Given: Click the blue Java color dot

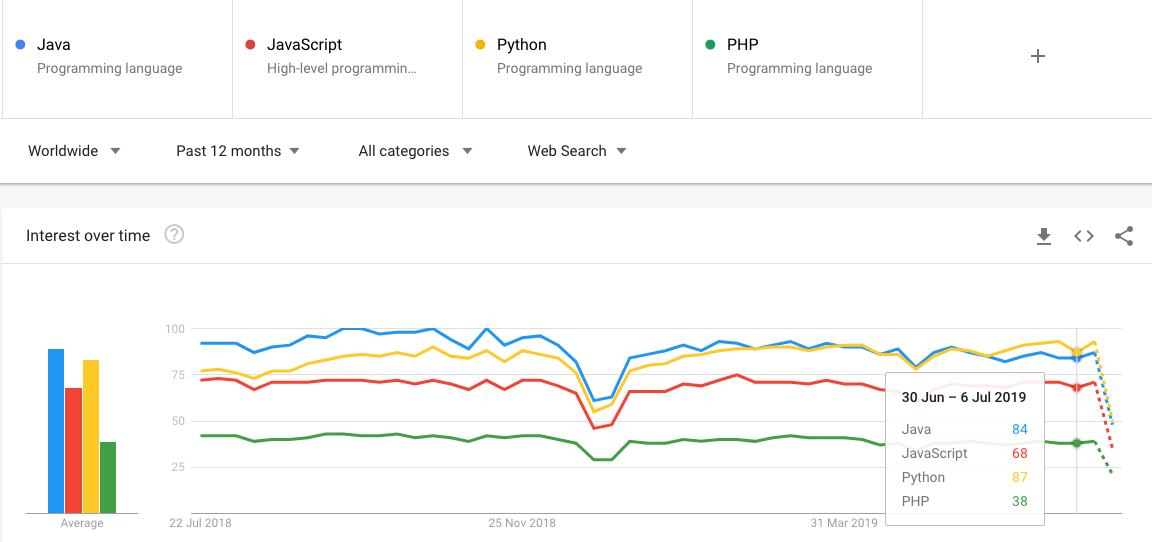Looking at the screenshot, I should (x=21, y=45).
